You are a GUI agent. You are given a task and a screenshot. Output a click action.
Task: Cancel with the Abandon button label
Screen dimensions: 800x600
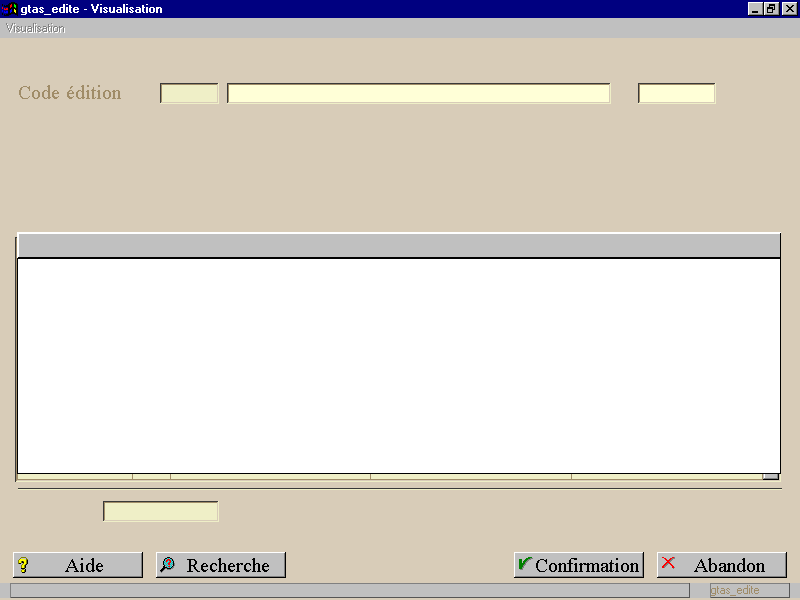(729, 565)
